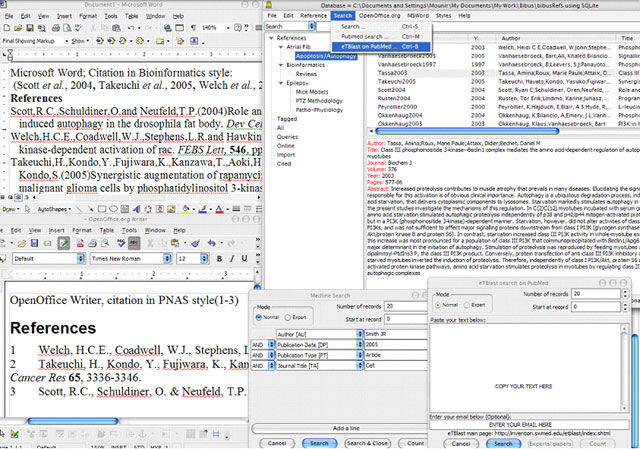The height and width of the screenshot is (449, 640).
Task: Click the Save icon in OpenOffice Writer toolbar
Action: pyautogui.click(x=35, y=243)
